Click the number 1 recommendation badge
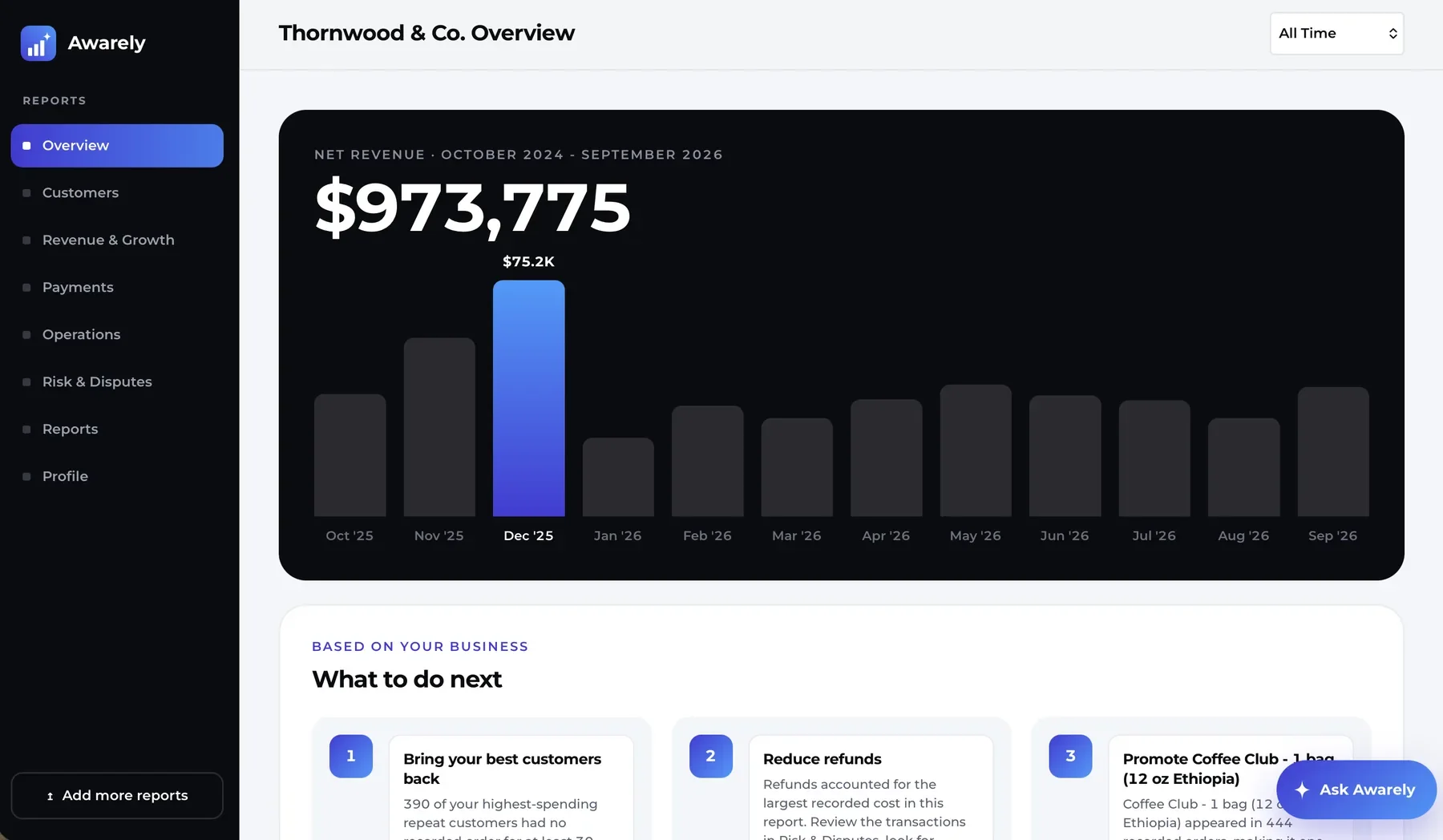Viewport: 1443px width, 840px height. (351, 756)
